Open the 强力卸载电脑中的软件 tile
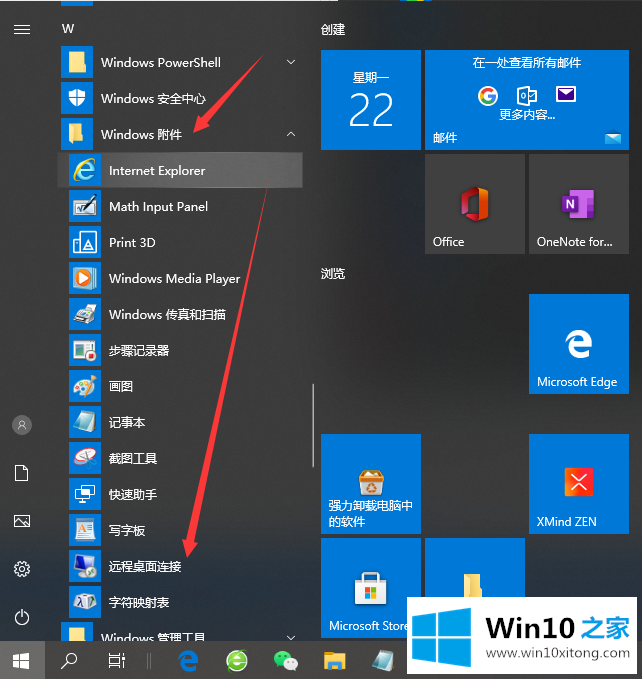Viewport: 642px width, 679px height. [371, 484]
